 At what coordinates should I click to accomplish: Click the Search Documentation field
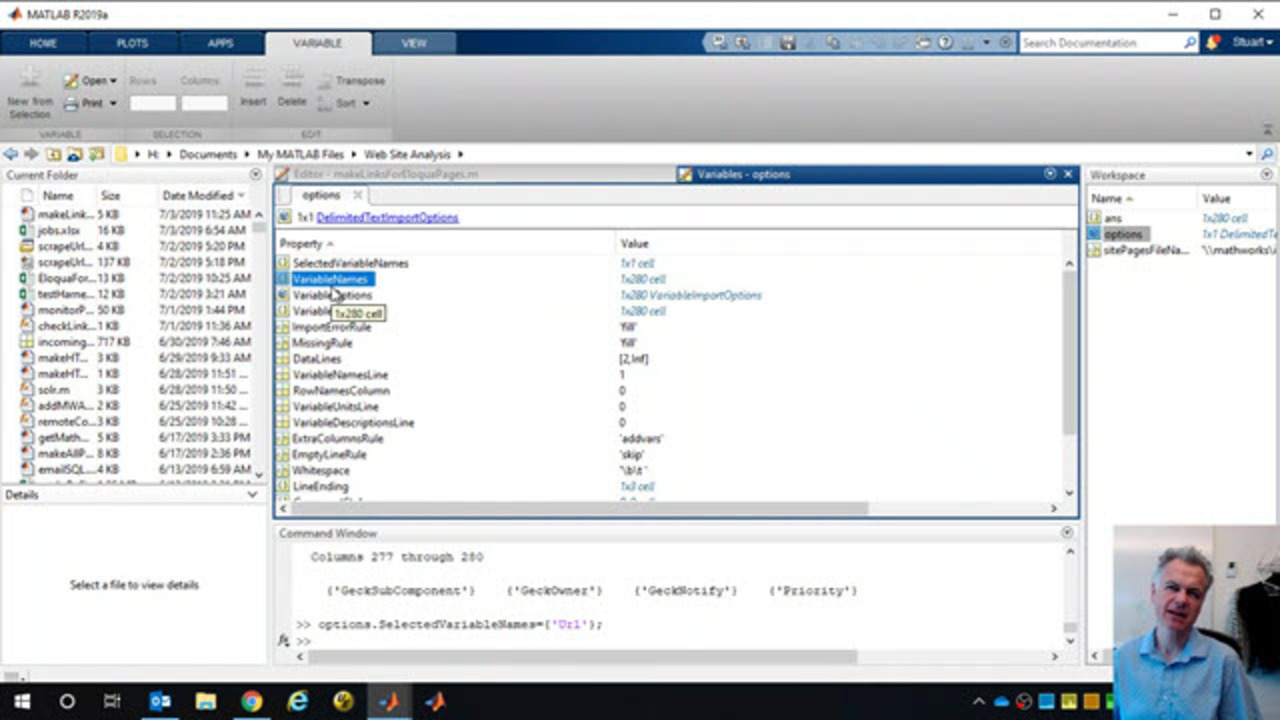[1100, 43]
